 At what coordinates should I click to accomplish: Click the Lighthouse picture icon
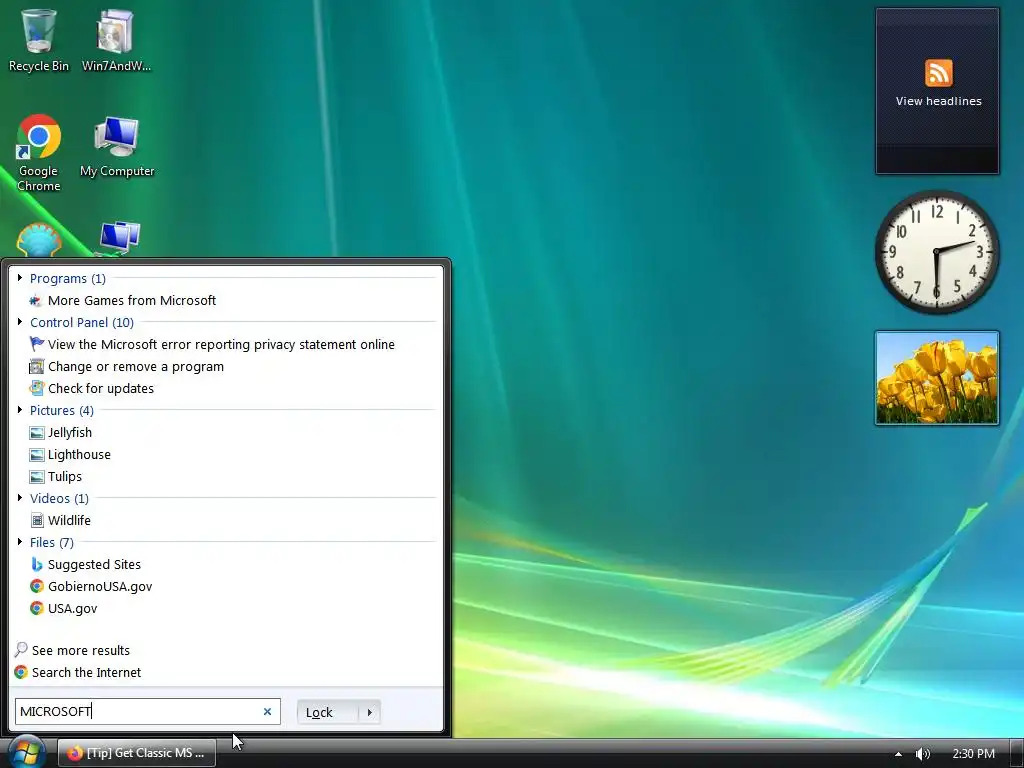click(x=37, y=455)
